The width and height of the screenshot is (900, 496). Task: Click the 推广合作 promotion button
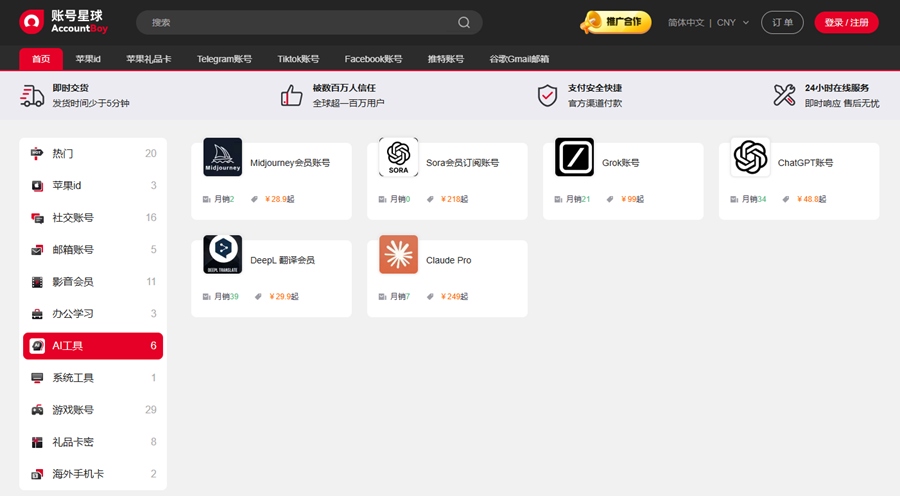pos(616,22)
